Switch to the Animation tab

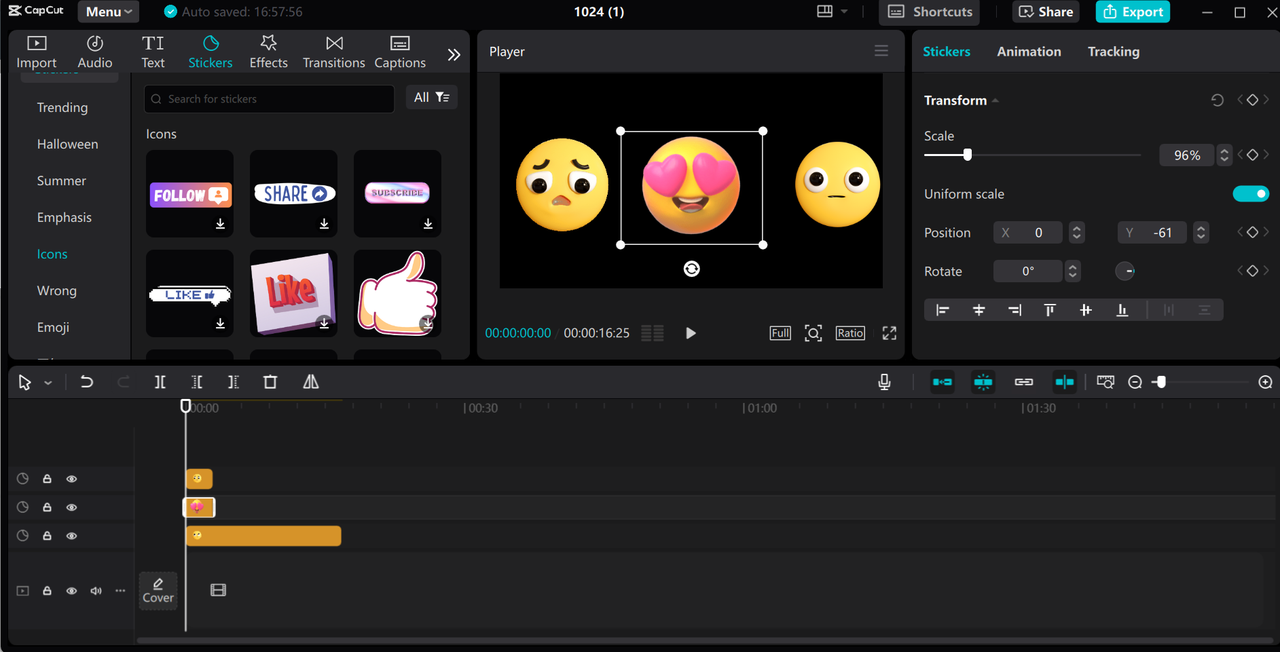(1029, 51)
